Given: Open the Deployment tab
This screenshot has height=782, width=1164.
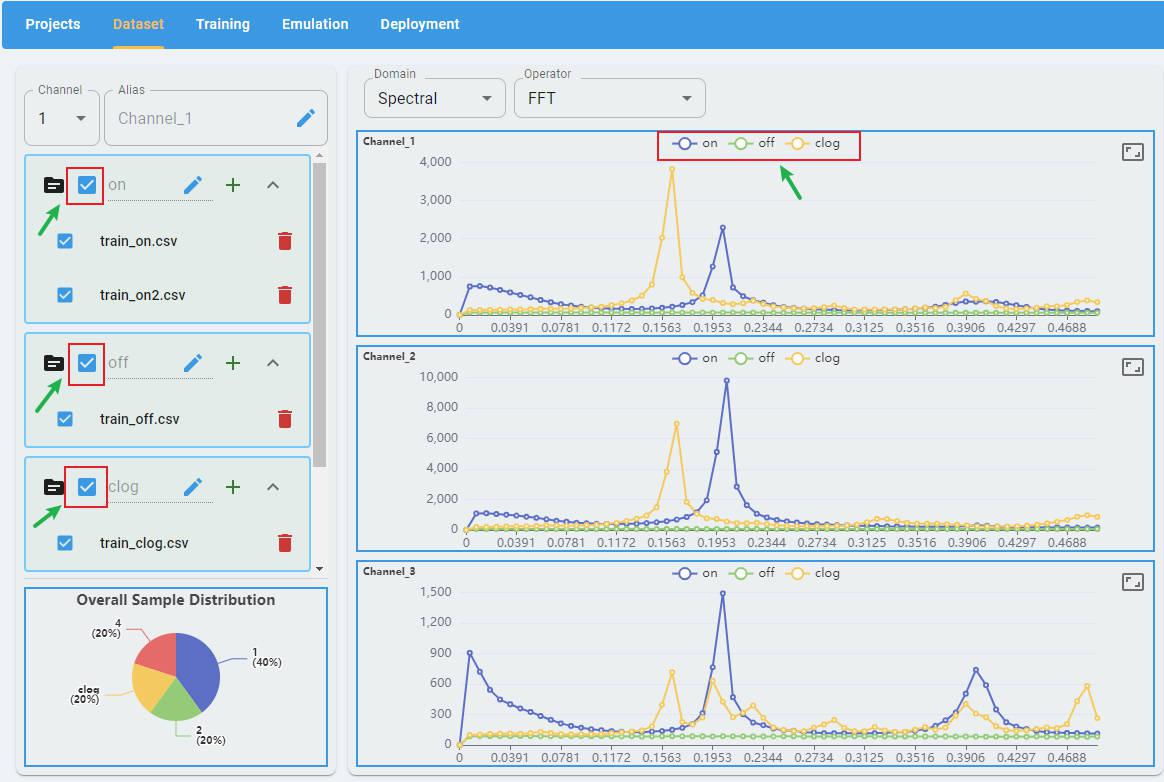Looking at the screenshot, I should coord(420,24).
